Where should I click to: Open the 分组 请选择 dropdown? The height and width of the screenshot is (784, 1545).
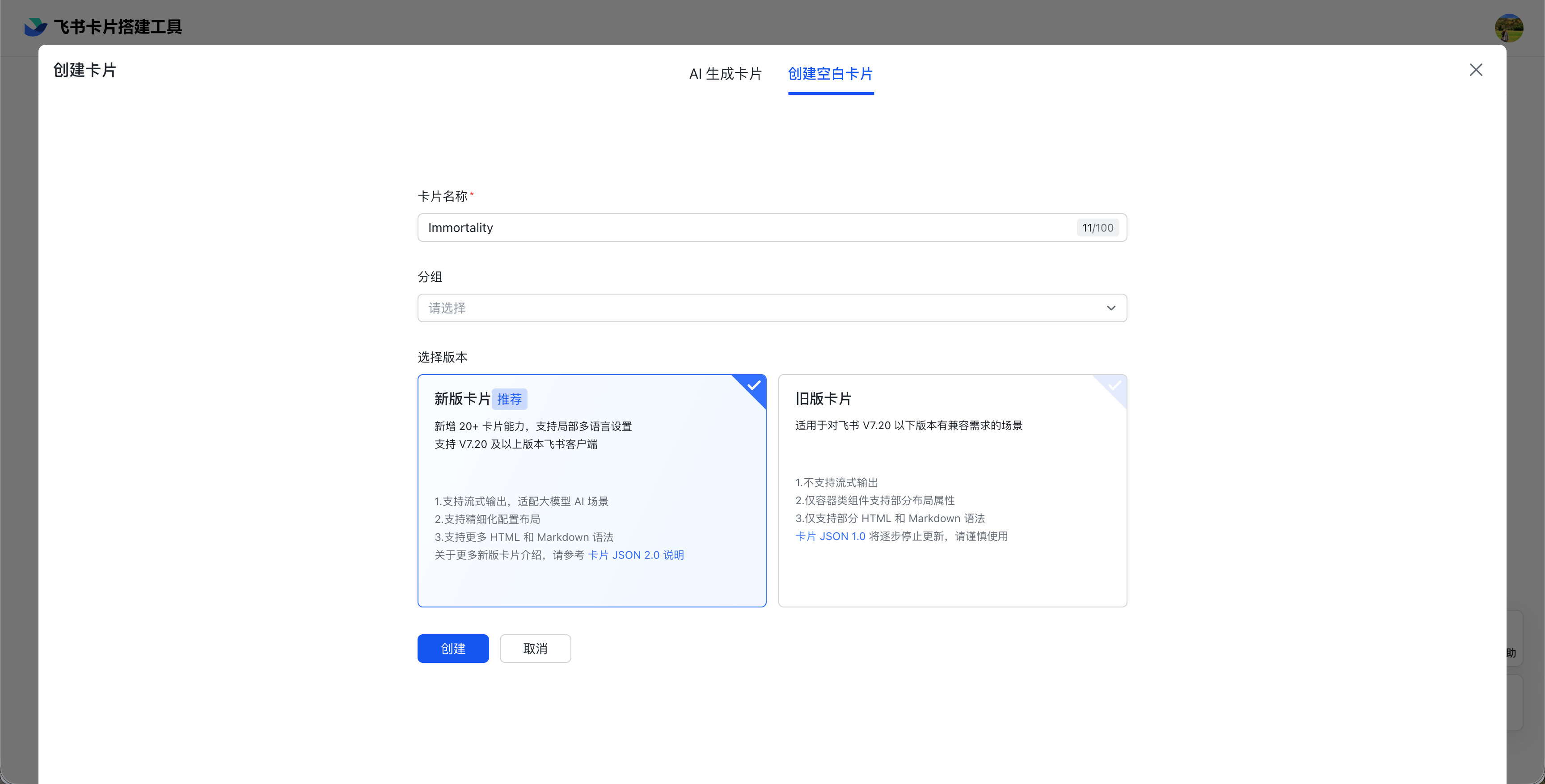click(x=772, y=308)
